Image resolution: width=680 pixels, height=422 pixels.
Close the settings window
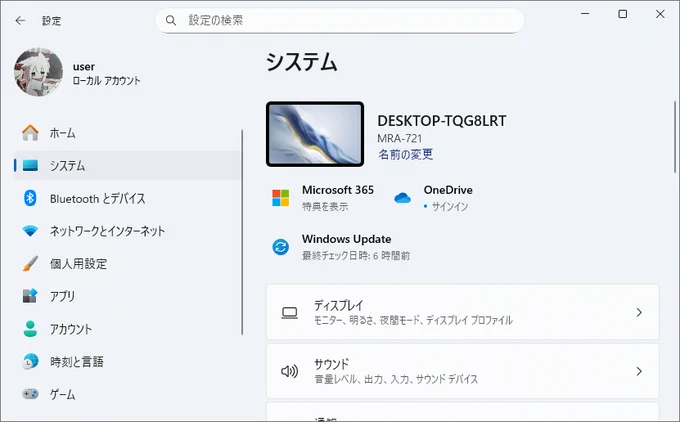click(660, 14)
